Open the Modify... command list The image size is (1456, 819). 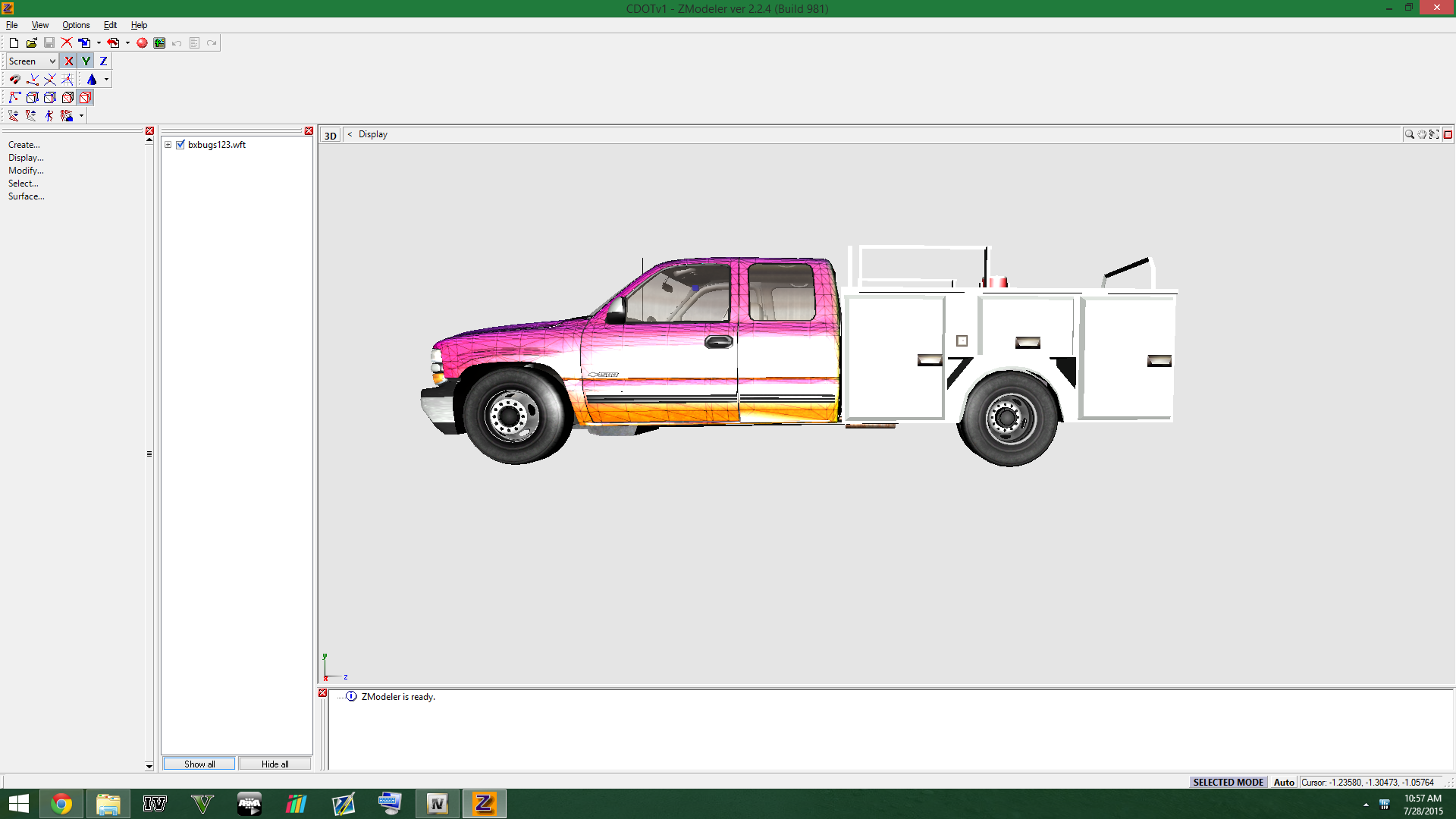(x=26, y=171)
